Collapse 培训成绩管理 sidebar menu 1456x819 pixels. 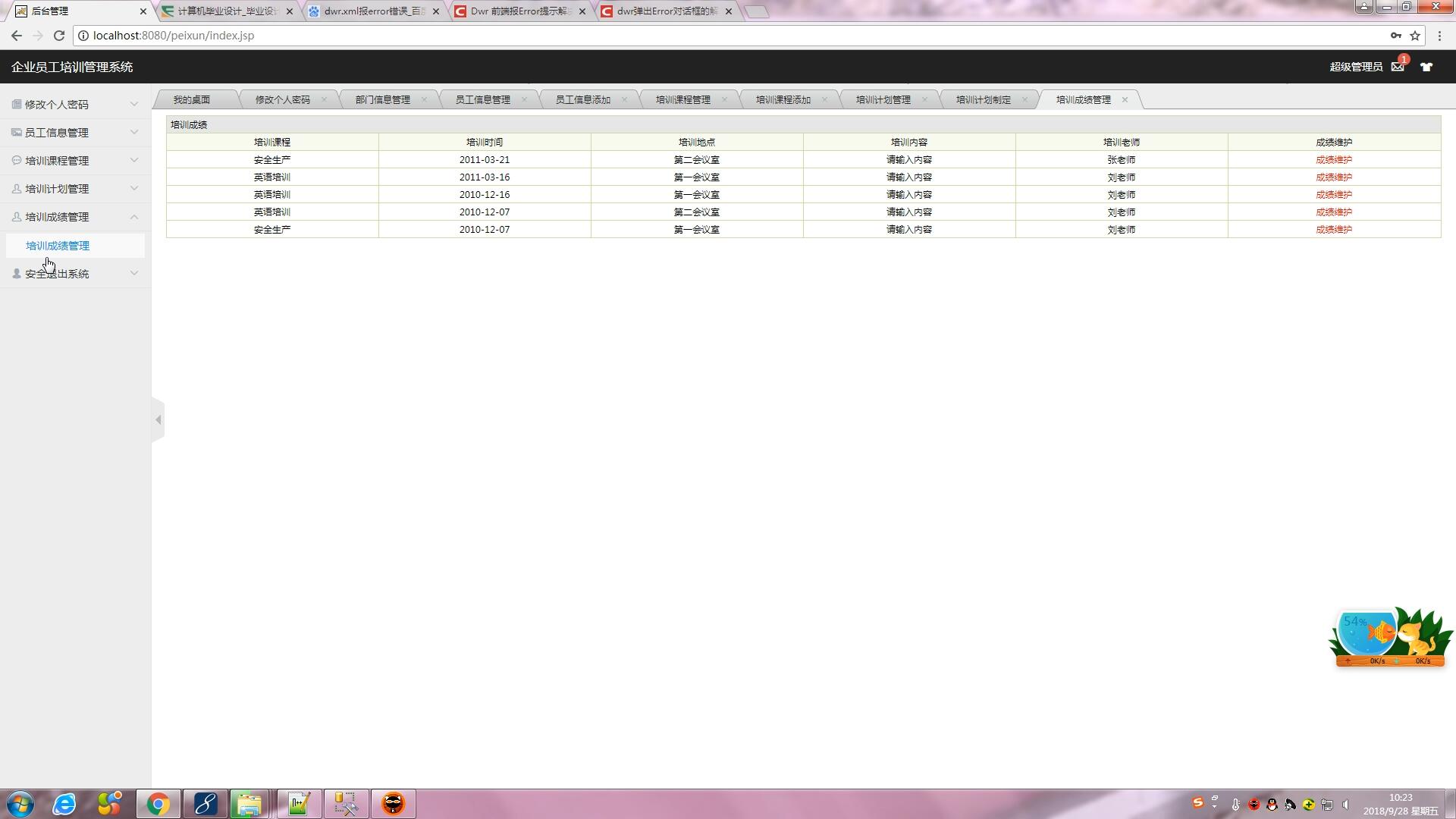pos(75,217)
